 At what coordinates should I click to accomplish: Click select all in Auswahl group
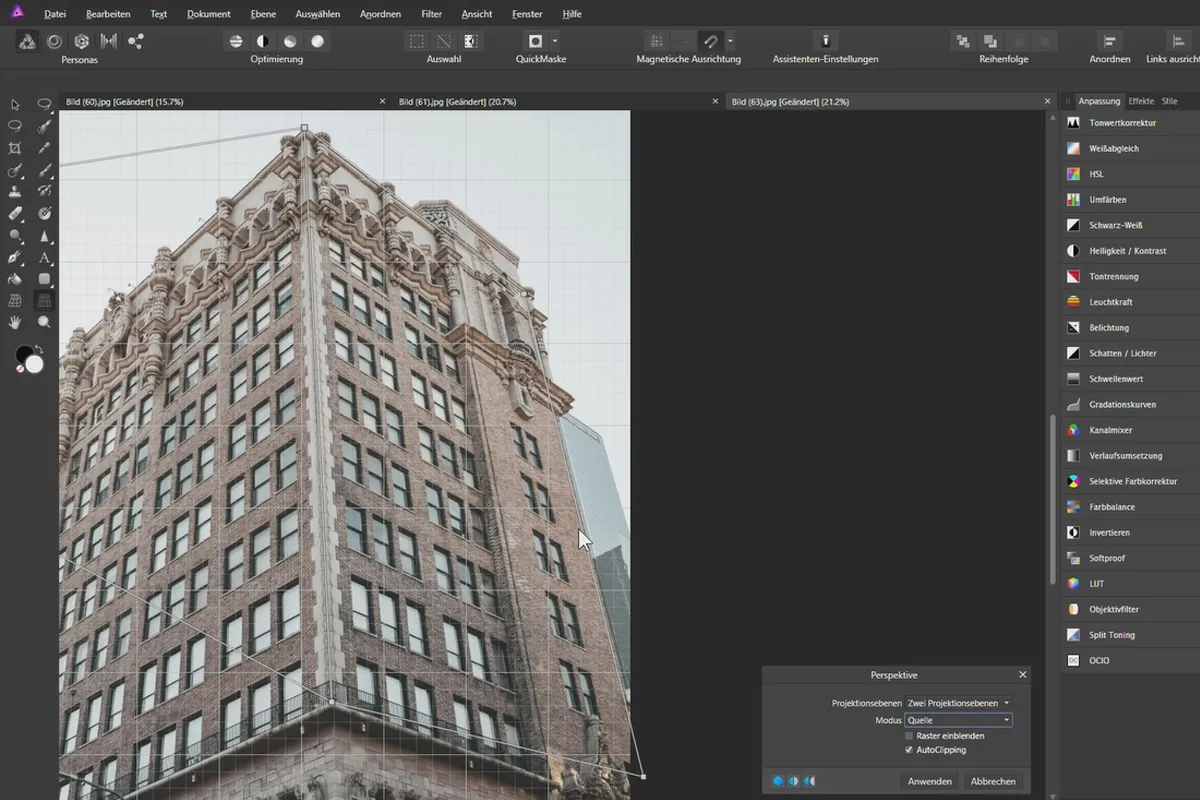coord(416,41)
